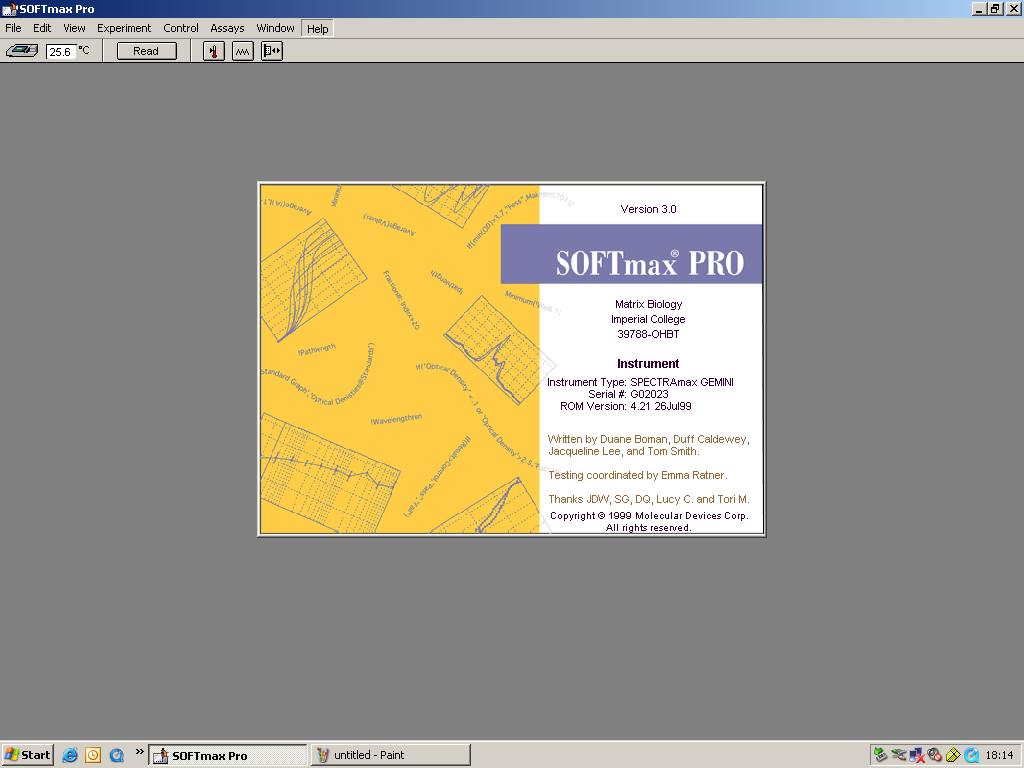Image resolution: width=1024 pixels, height=768 pixels.
Task: Click the SOFTmax PRO logo banner
Action: 631,254
